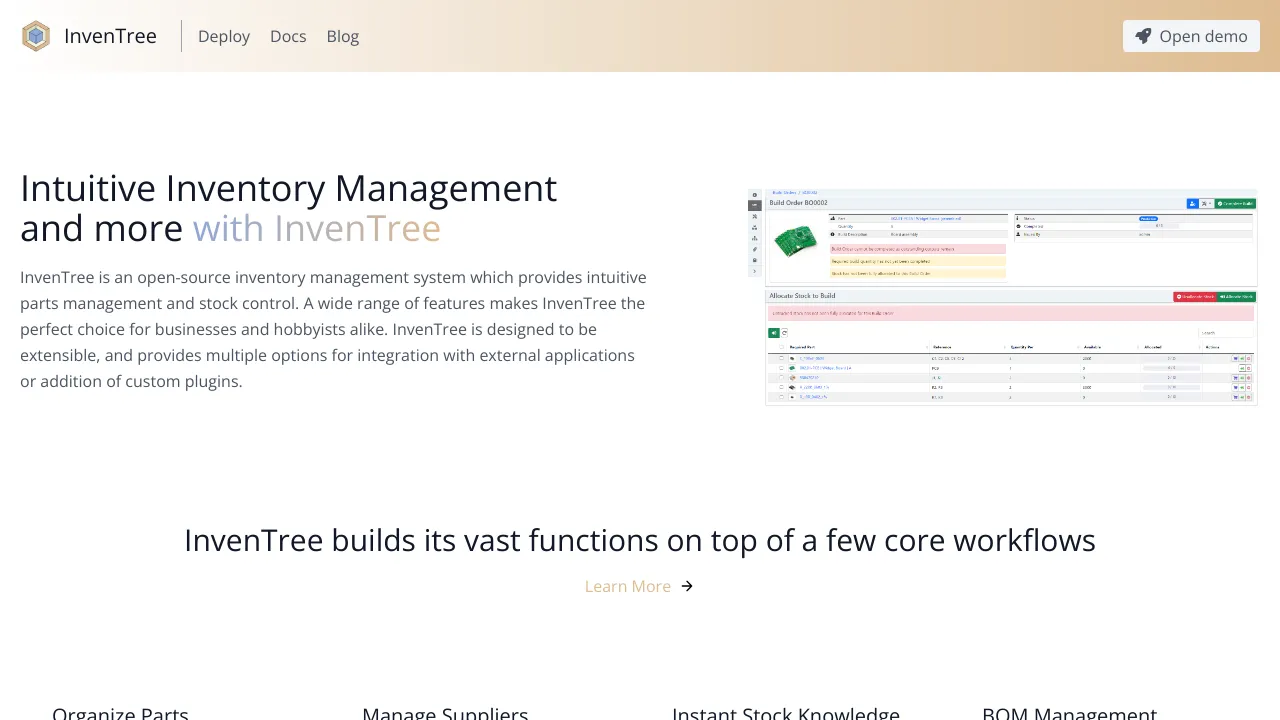Image resolution: width=1280 pixels, height=720 pixels.
Task: Check the last row checkbox in parts table
Action: 782,397
